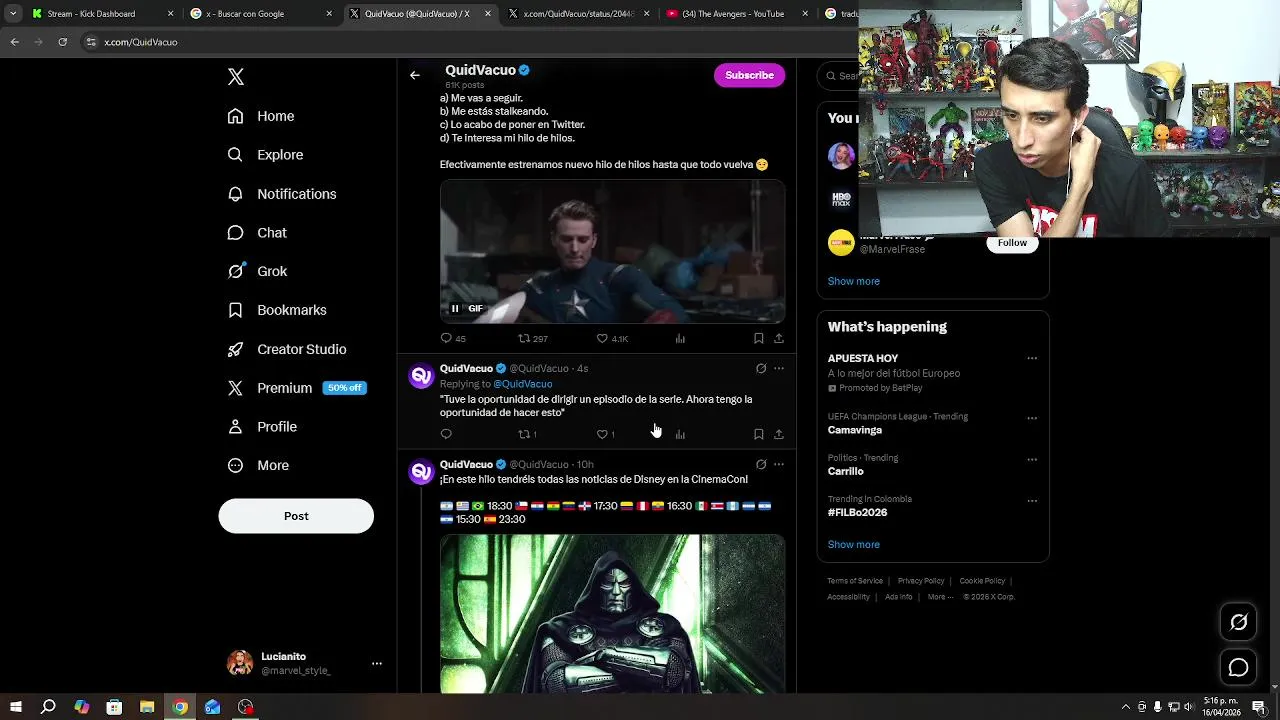Open more options for Carrillo trend
This screenshot has width=1280, height=720.
(x=1032, y=459)
